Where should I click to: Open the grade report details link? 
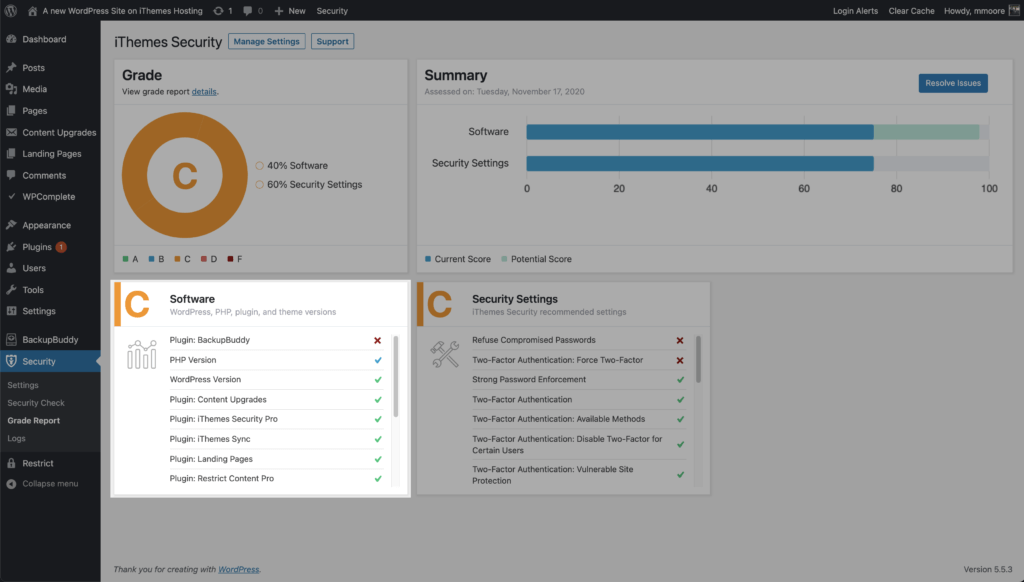tap(204, 91)
